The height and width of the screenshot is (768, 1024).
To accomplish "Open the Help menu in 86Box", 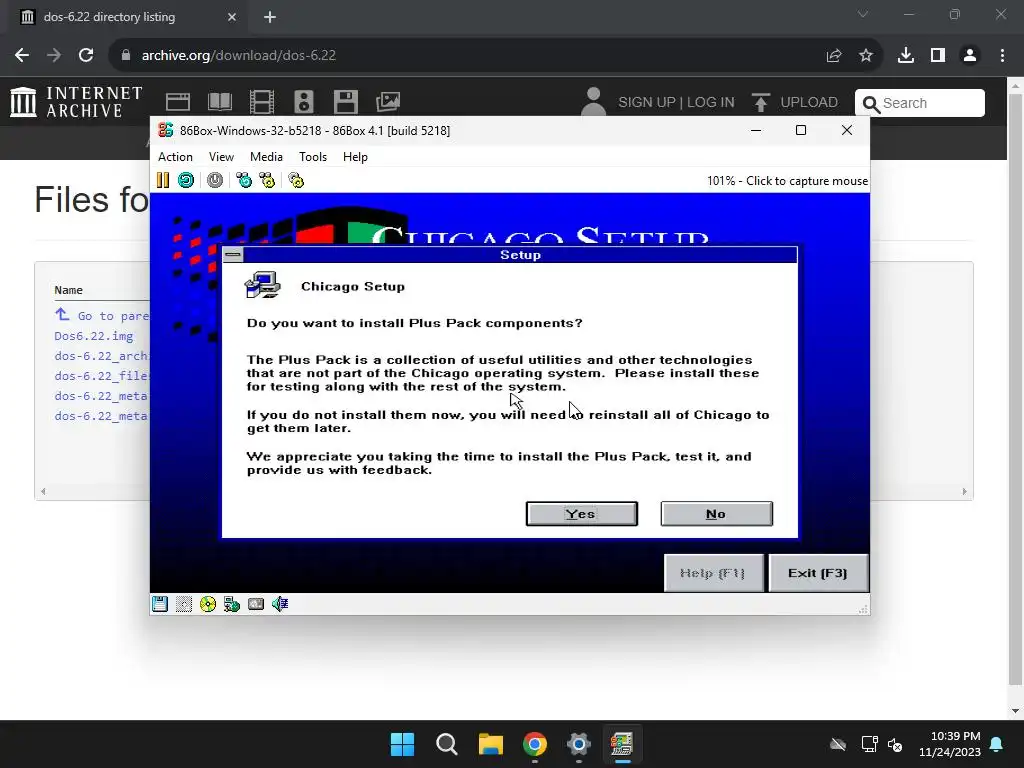I will point(355,157).
